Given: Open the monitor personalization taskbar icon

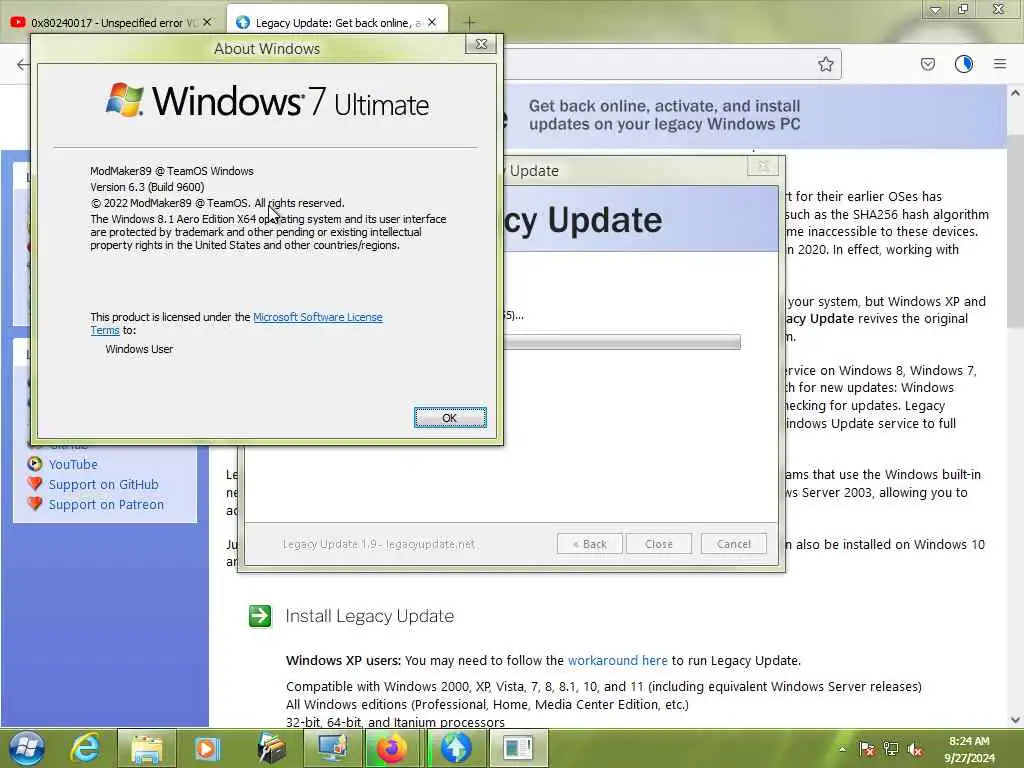Looking at the screenshot, I should tap(332, 748).
